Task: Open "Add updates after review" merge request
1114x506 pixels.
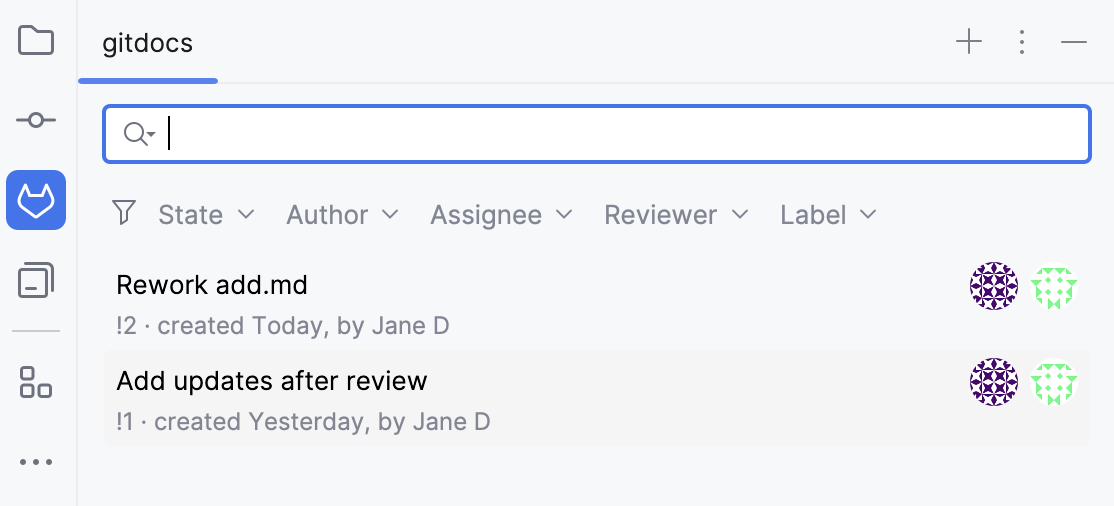Action: point(272,381)
